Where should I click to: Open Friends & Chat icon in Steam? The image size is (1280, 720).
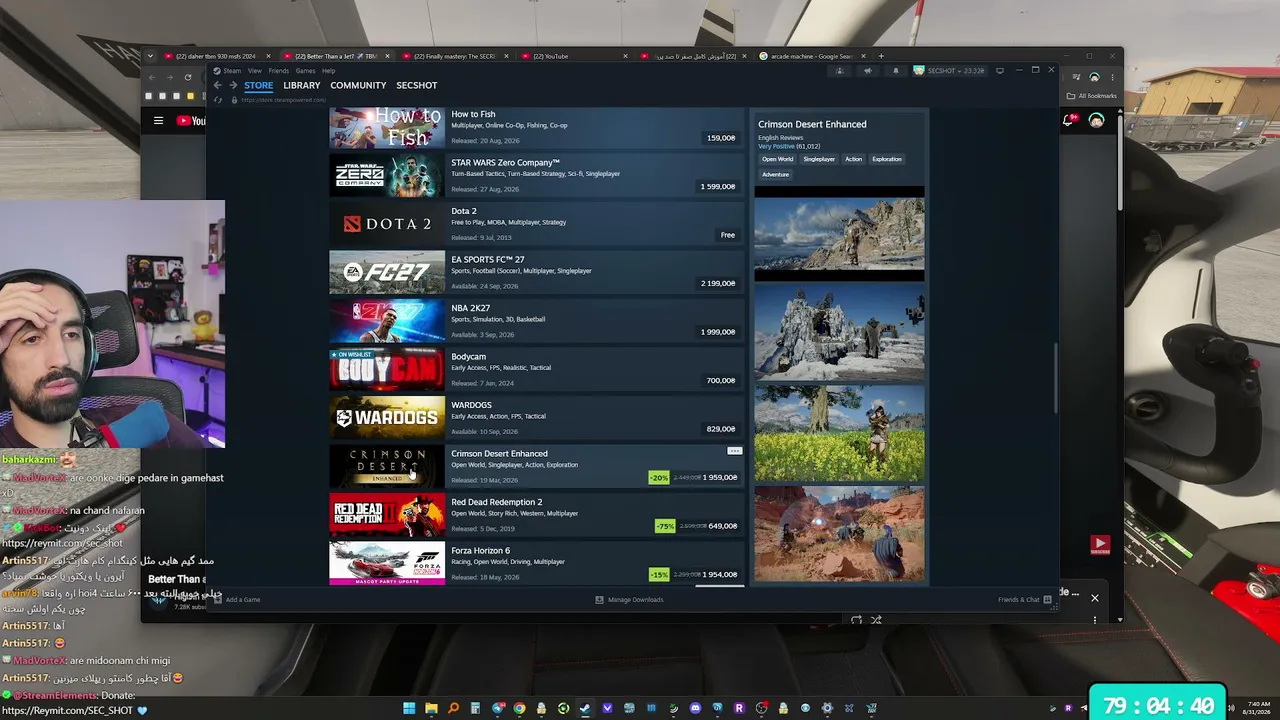(1047, 600)
